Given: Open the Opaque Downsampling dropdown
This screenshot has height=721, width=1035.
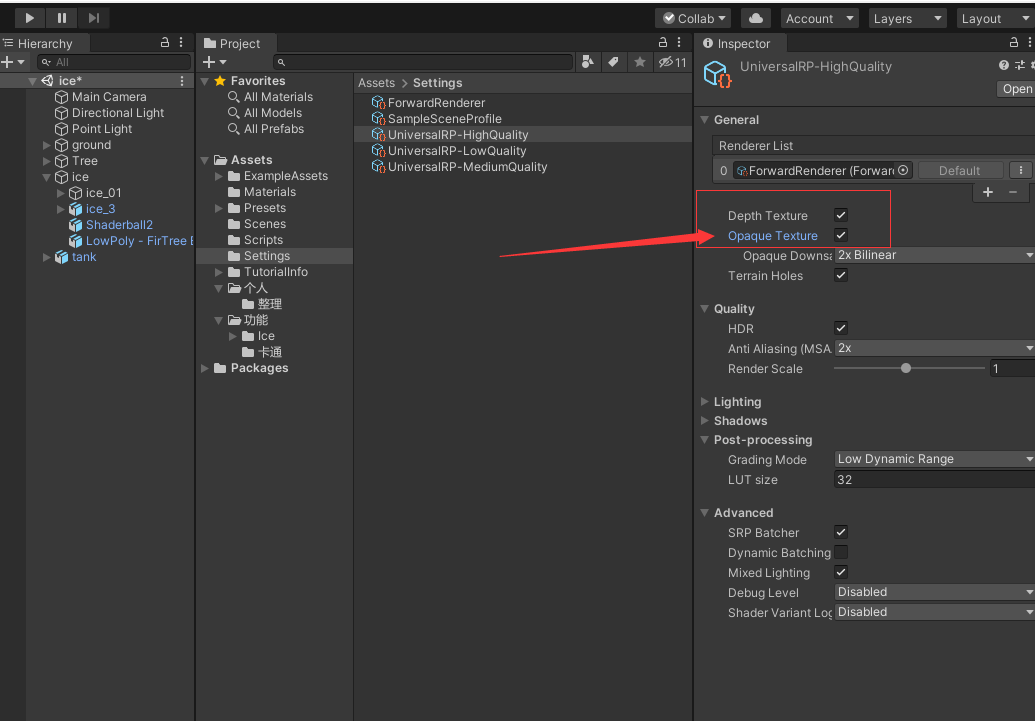Looking at the screenshot, I should pyautogui.click(x=934, y=256).
